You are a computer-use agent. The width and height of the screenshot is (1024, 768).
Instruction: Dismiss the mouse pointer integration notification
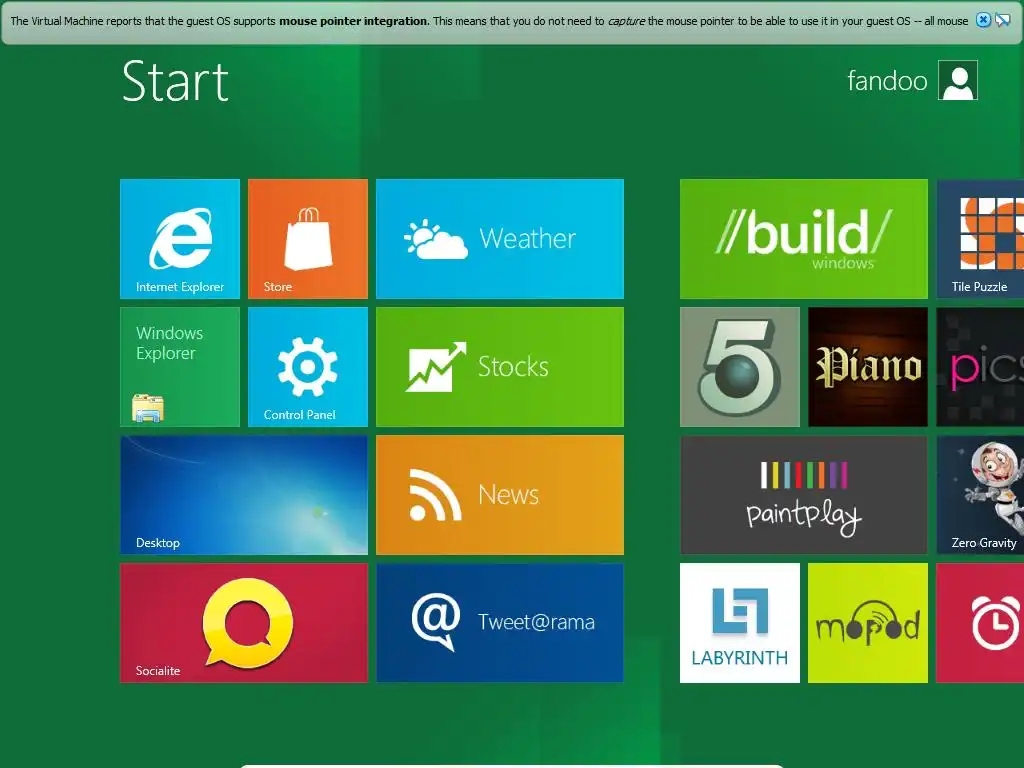tap(983, 20)
